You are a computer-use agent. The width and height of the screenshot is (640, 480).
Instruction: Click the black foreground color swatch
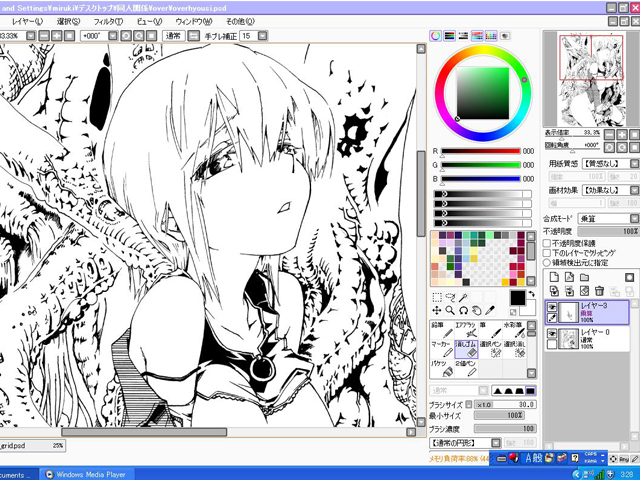pyautogui.click(x=518, y=298)
